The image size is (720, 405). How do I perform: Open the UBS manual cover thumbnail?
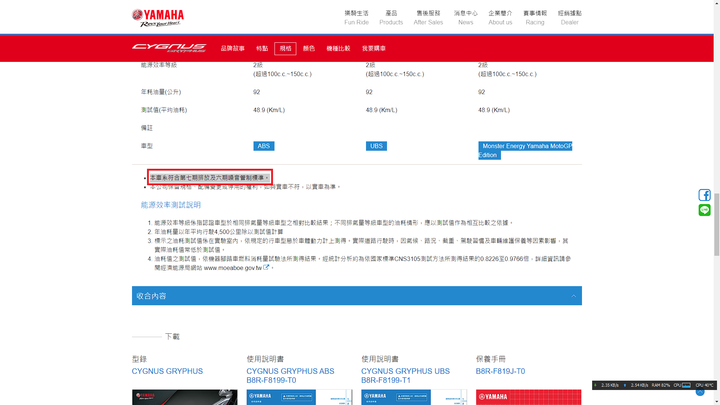point(414,397)
